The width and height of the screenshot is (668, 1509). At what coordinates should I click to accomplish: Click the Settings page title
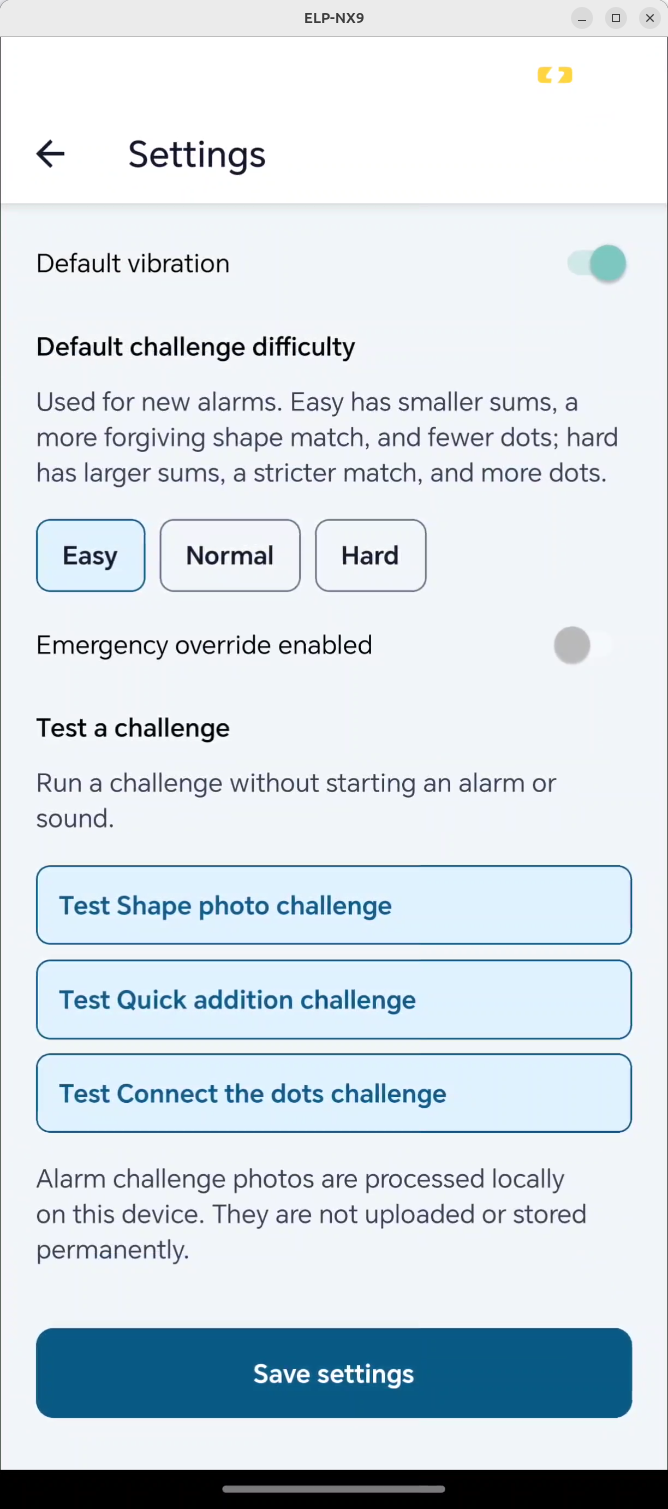coord(197,155)
